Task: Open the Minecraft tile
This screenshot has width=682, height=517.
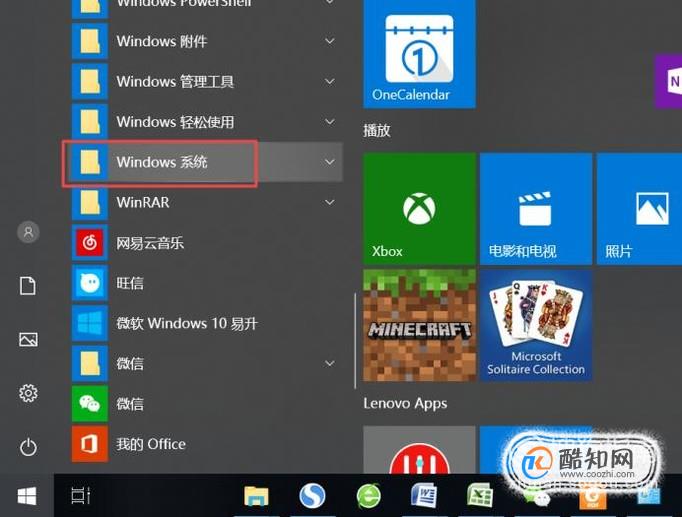Action: [419, 325]
